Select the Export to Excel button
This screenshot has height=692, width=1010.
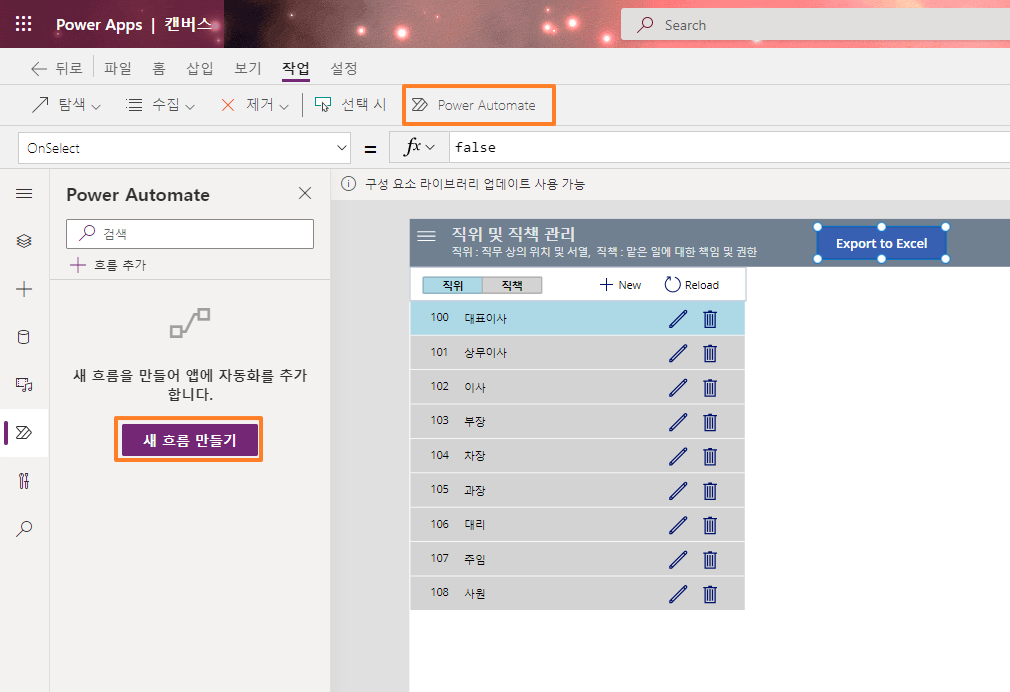pos(881,244)
